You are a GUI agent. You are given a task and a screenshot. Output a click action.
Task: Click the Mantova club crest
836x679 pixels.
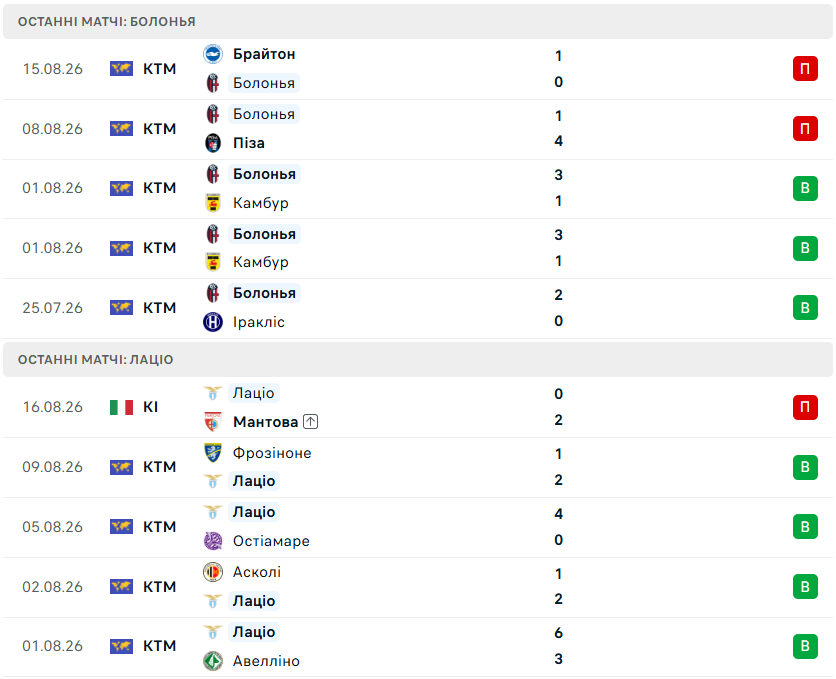pos(213,422)
